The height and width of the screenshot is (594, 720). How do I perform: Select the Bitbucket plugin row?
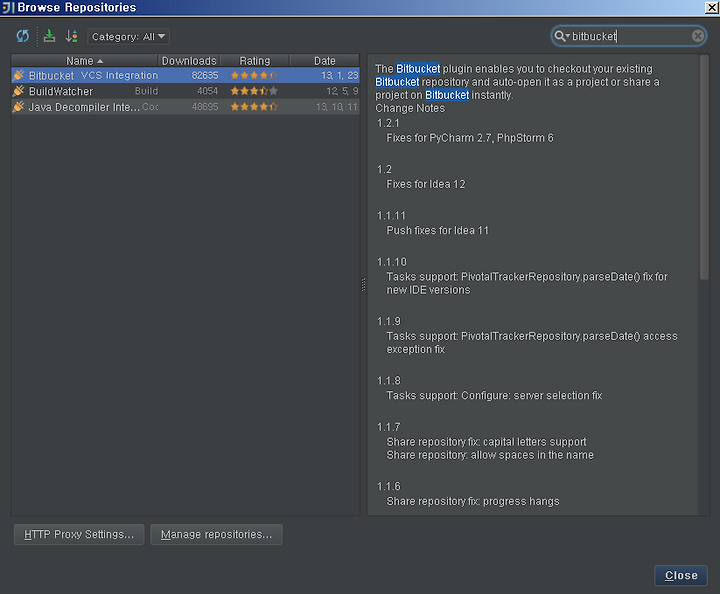(x=186, y=75)
